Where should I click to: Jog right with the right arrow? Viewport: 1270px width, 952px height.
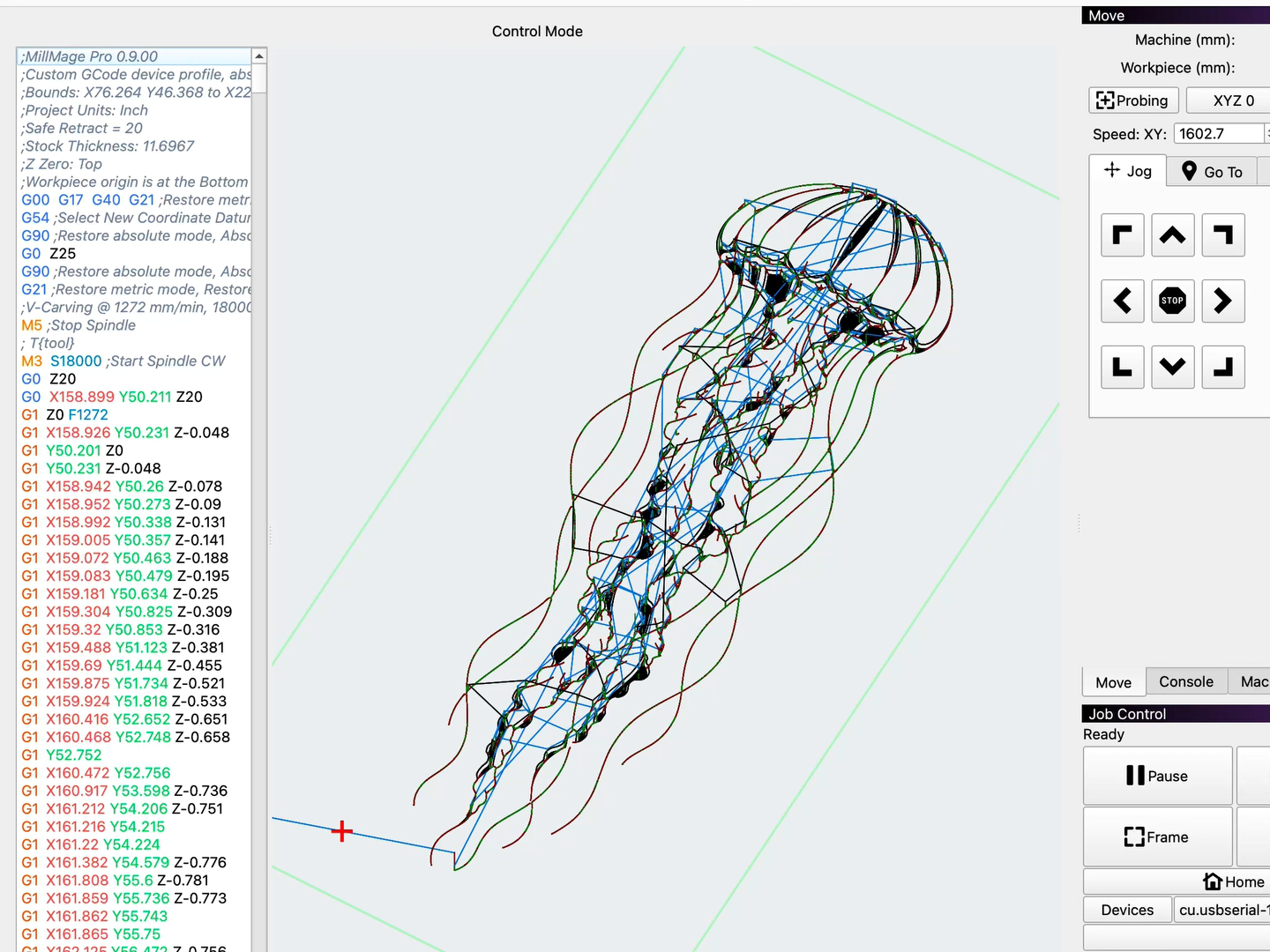click(1223, 301)
